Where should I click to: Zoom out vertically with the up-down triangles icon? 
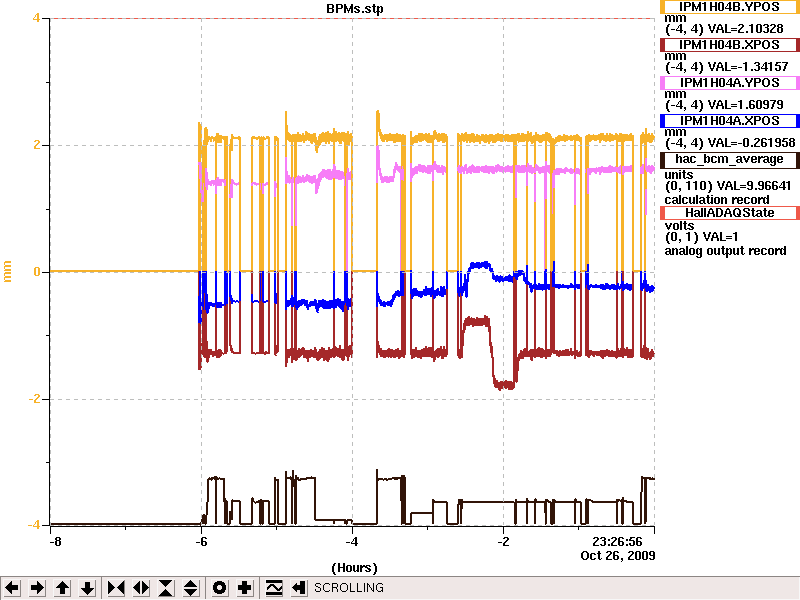(x=191, y=588)
